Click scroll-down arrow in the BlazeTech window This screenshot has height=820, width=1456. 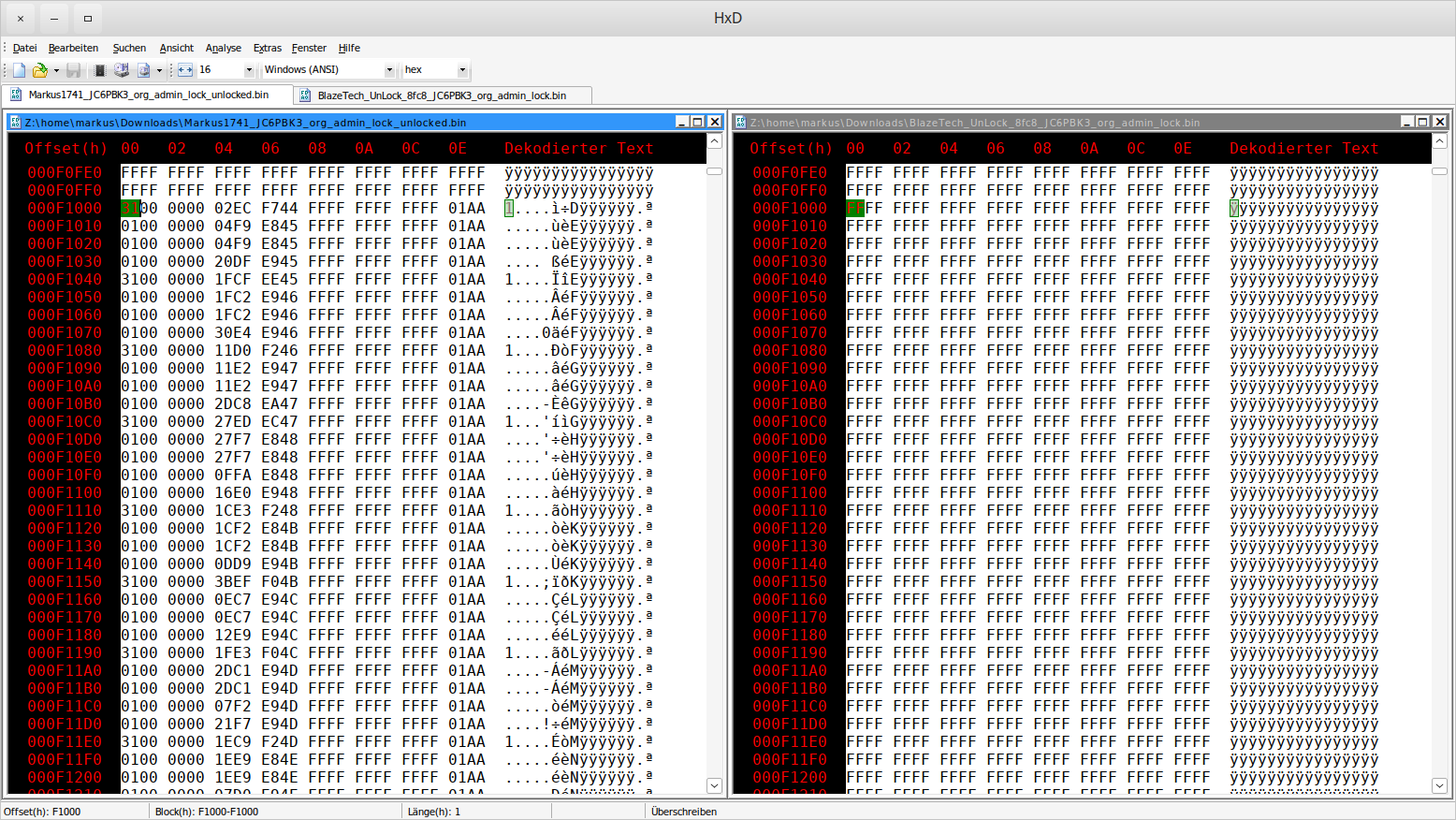click(1439, 786)
